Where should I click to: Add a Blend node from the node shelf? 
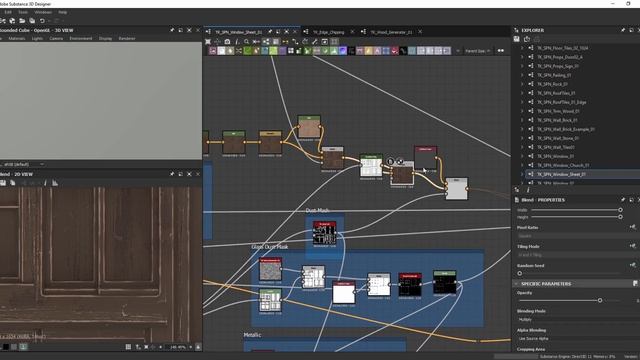coord(221,51)
